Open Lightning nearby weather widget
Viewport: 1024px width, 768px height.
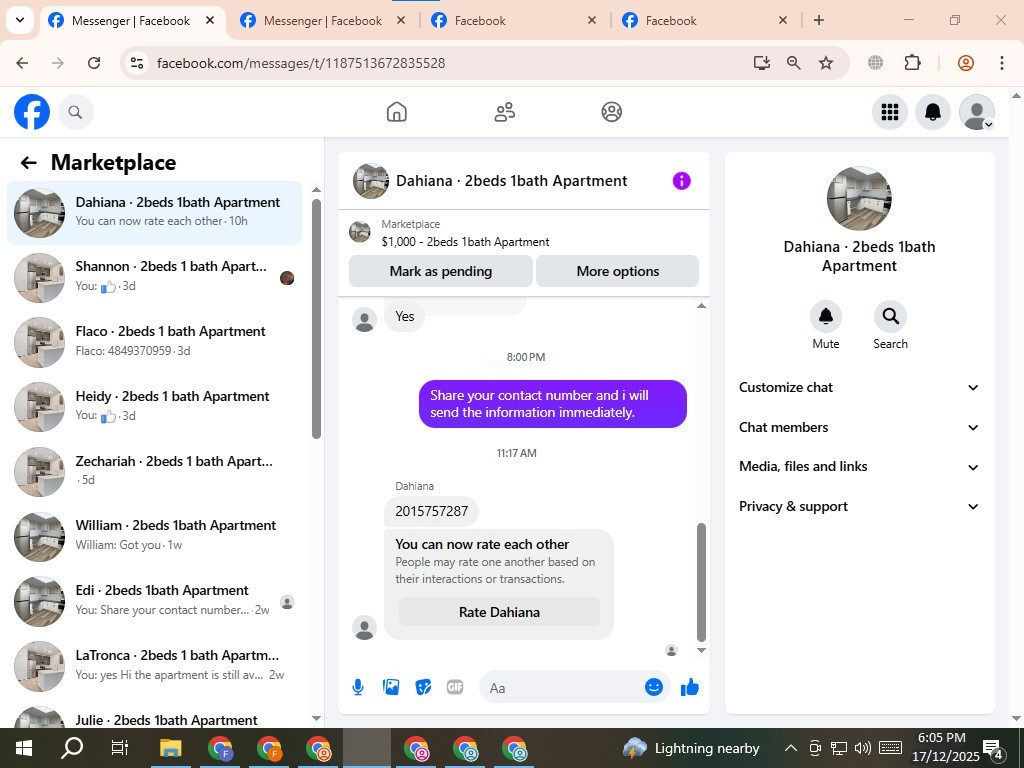point(691,748)
